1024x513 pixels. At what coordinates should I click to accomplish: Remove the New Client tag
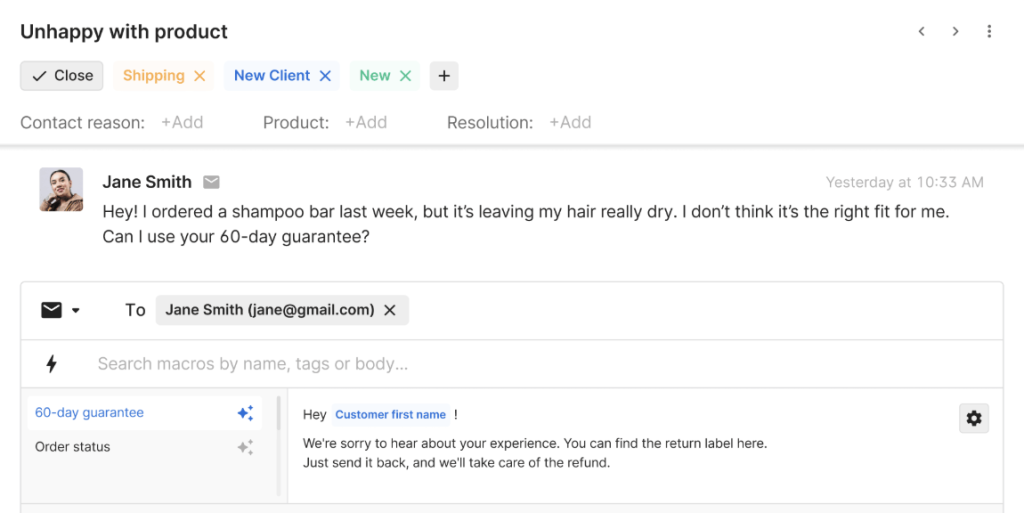click(x=324, y=76)
